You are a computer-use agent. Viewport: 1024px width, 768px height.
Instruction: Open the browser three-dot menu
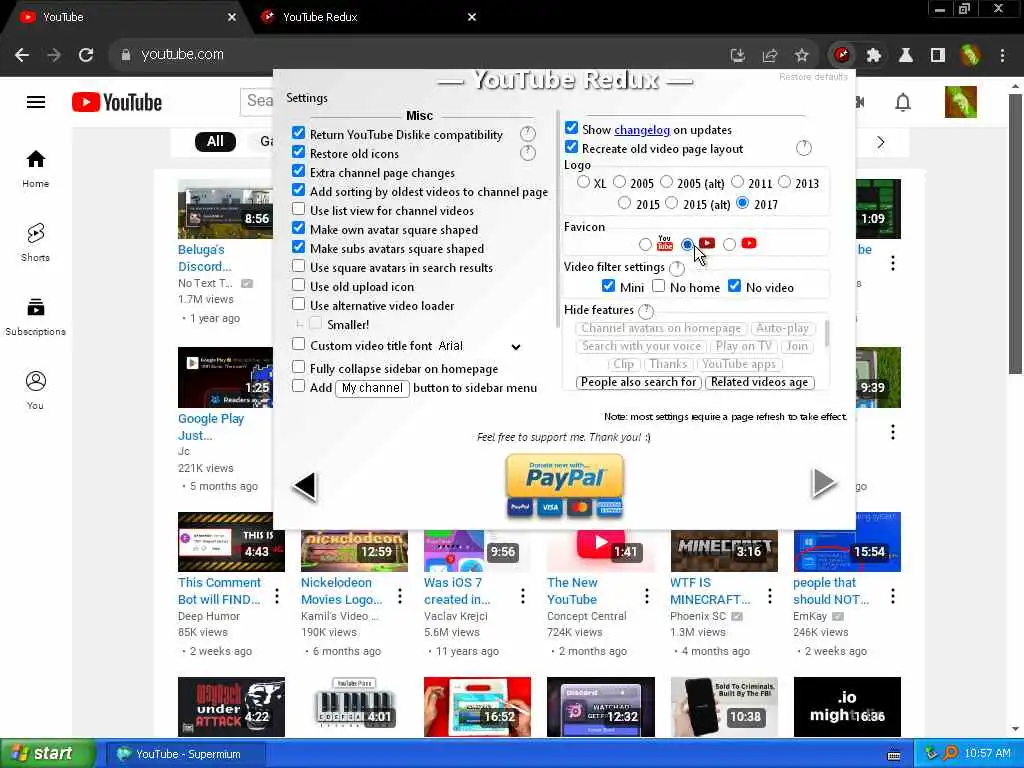tap(1002, 55)
